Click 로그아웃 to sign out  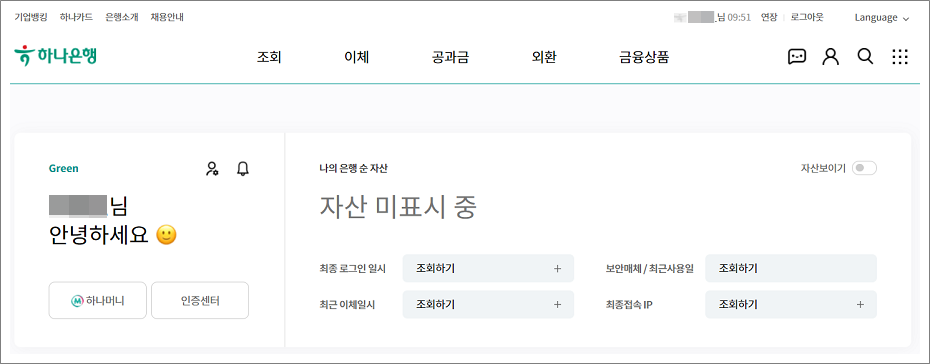807,17
